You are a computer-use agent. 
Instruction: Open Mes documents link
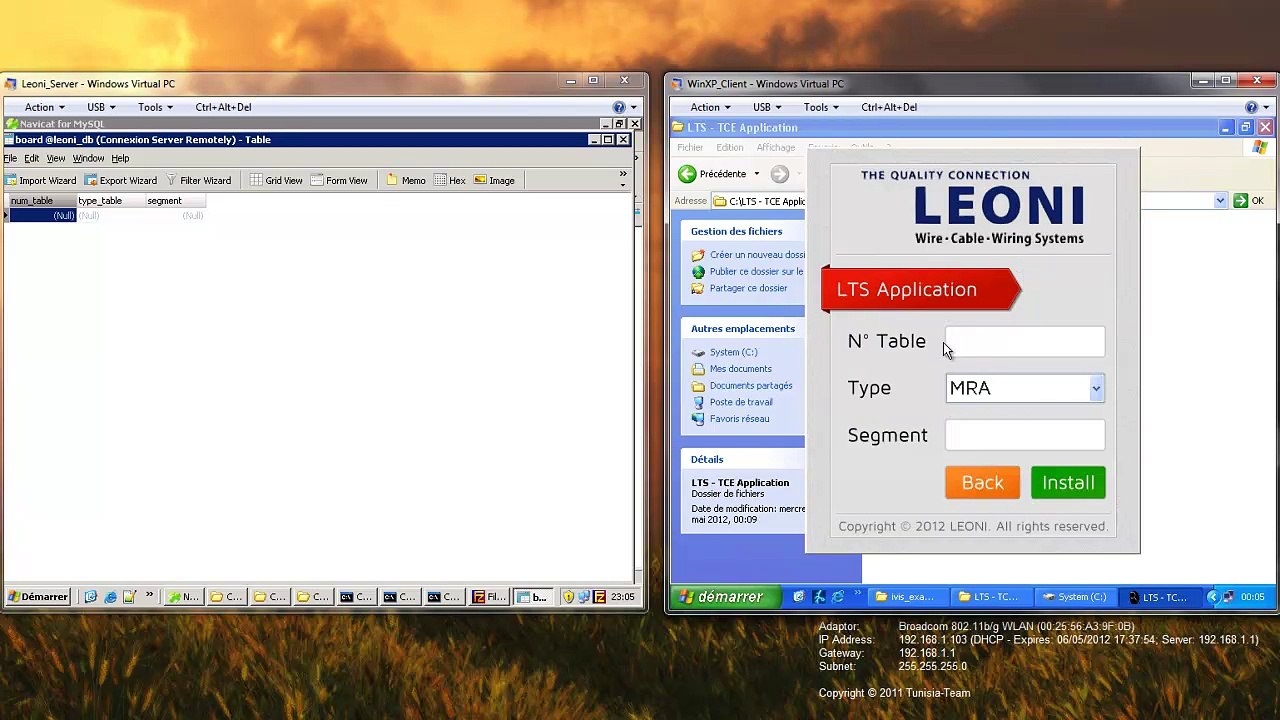click(x=731, y=369)
